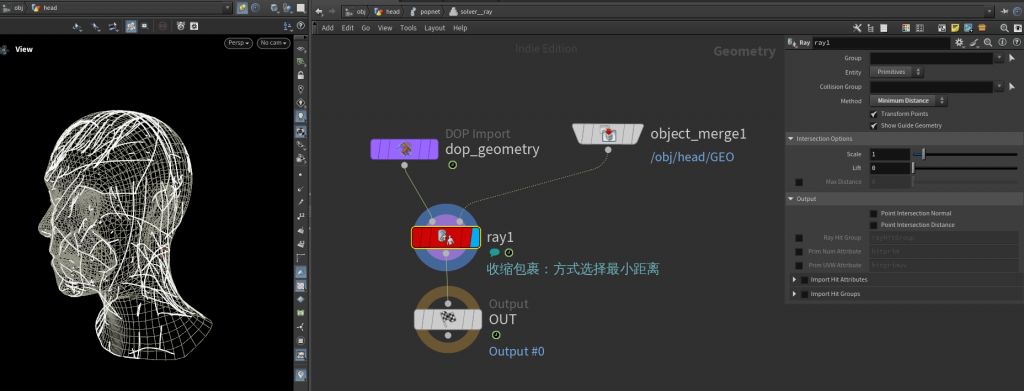Open the Help menu
The width and height of the screenshot is (1024, 391).
tap(460, 28)
